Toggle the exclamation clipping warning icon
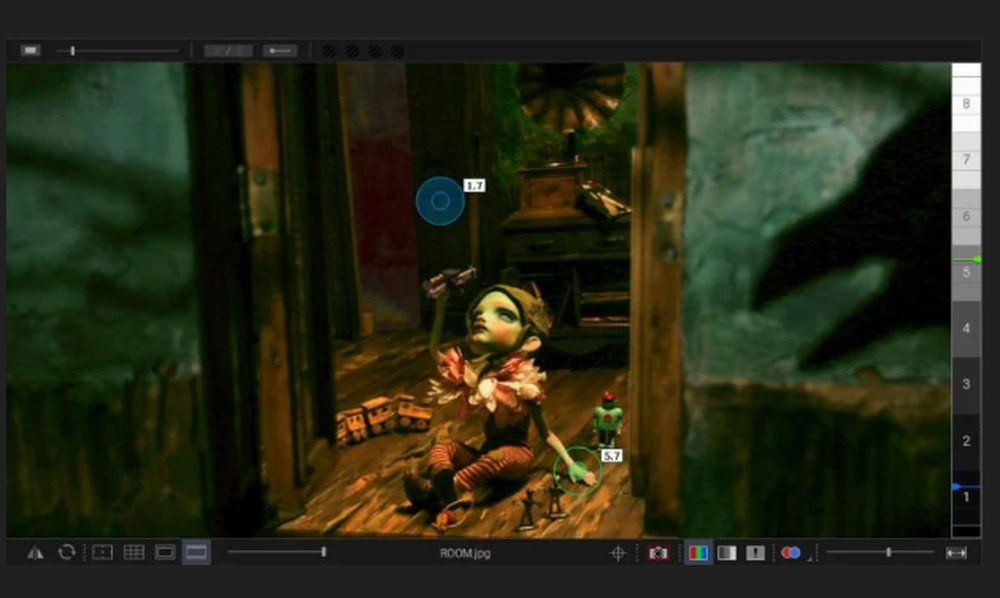Screen dimensions: 1000x598 point(755,553)
